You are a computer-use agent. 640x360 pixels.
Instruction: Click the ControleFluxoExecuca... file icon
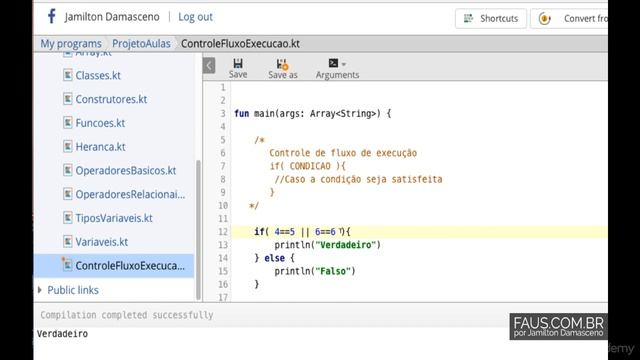(x=68, y=265)
